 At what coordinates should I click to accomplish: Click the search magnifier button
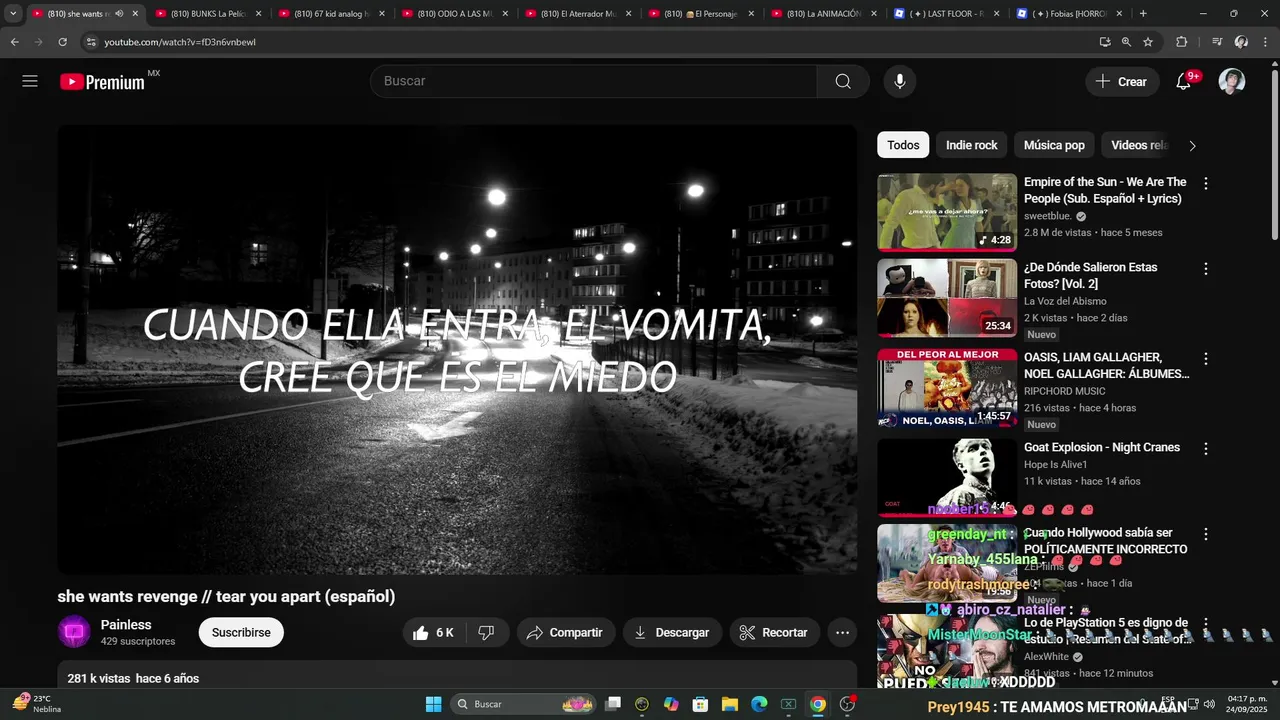pyautogui.click(x=843, y=81)
